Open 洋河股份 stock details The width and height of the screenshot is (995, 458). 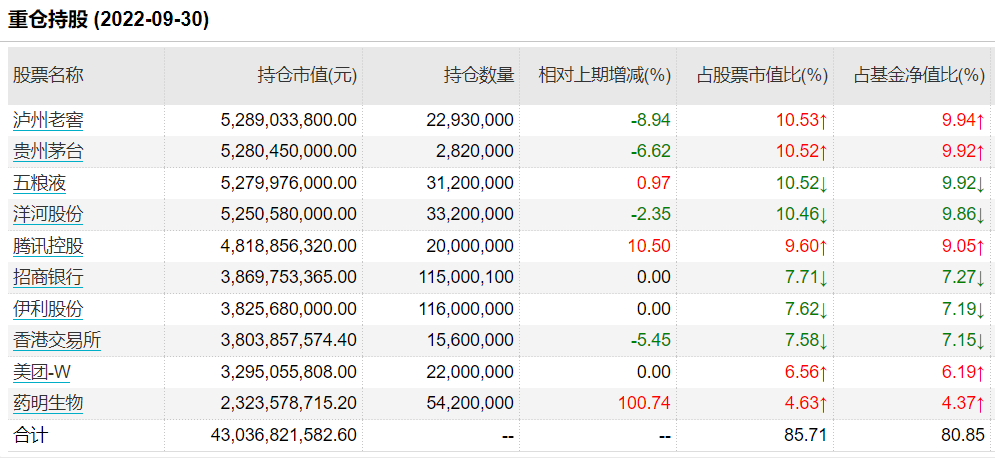(x=48, y=215)
